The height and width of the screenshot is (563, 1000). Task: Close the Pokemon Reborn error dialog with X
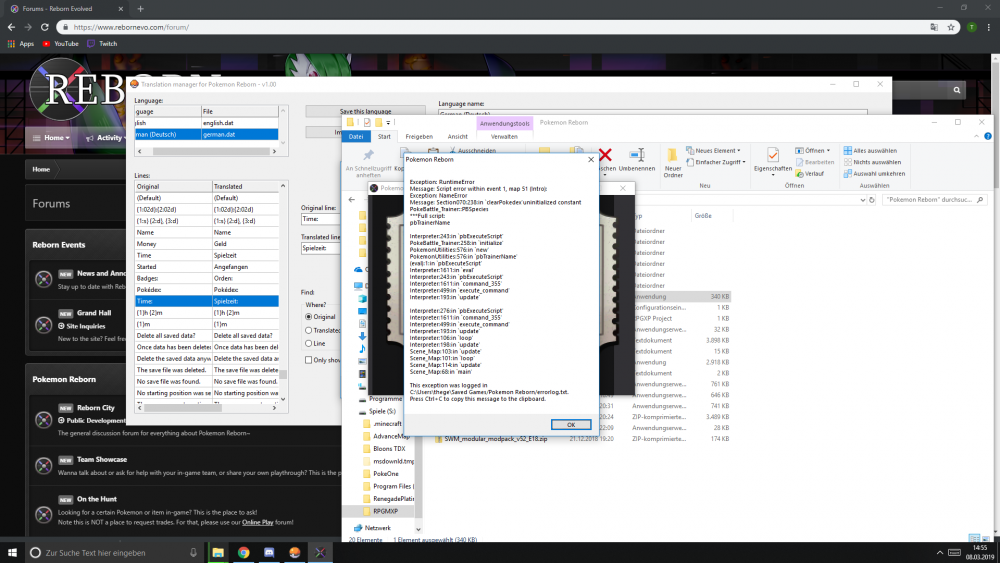point(591,159)
